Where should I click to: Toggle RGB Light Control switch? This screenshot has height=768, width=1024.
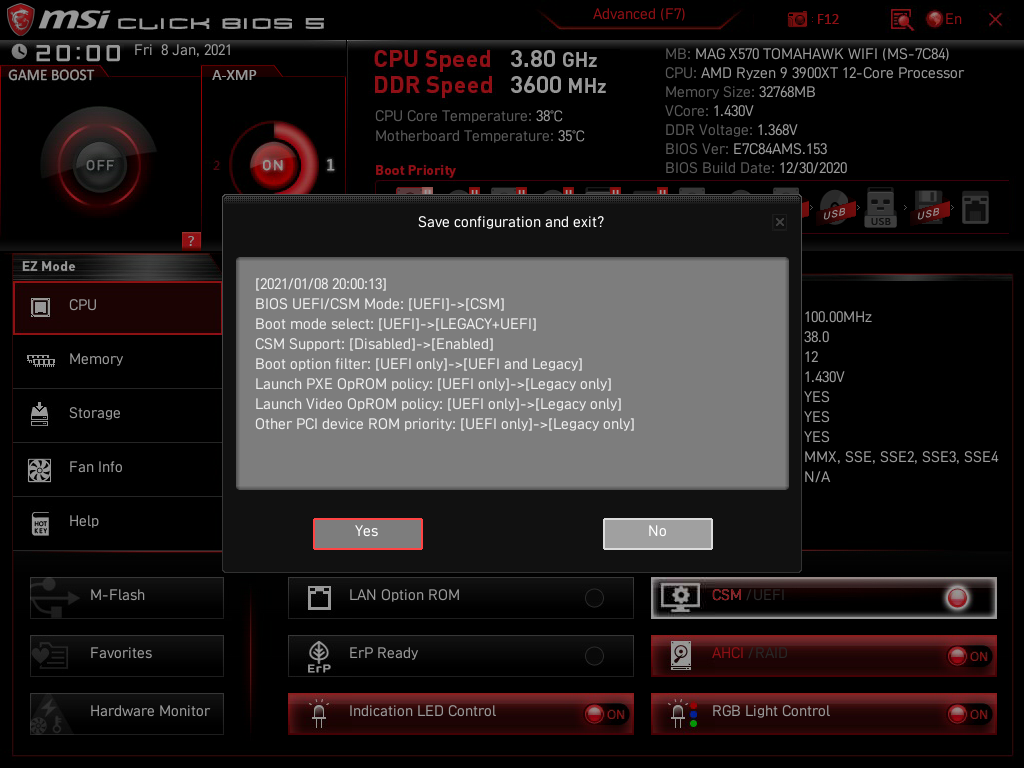click(x=968, y=714)
